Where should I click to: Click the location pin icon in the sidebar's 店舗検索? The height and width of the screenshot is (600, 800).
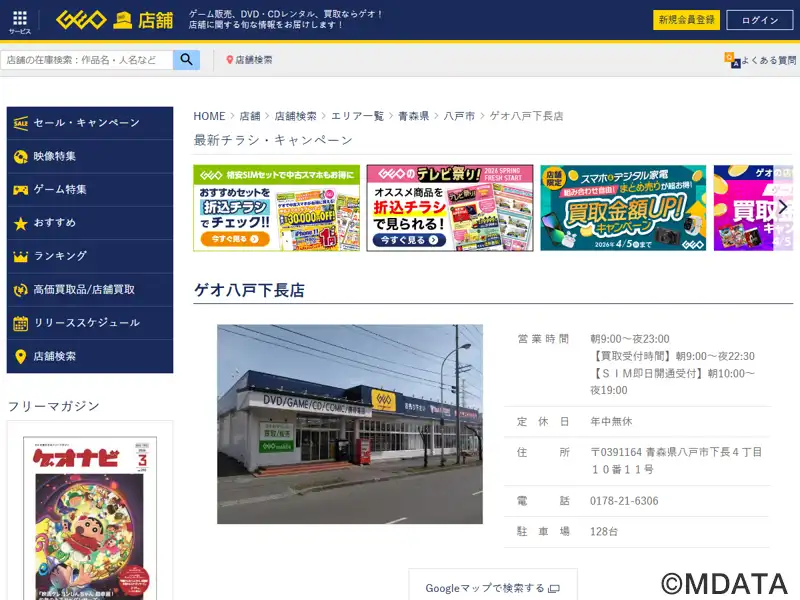coord(21,356)
